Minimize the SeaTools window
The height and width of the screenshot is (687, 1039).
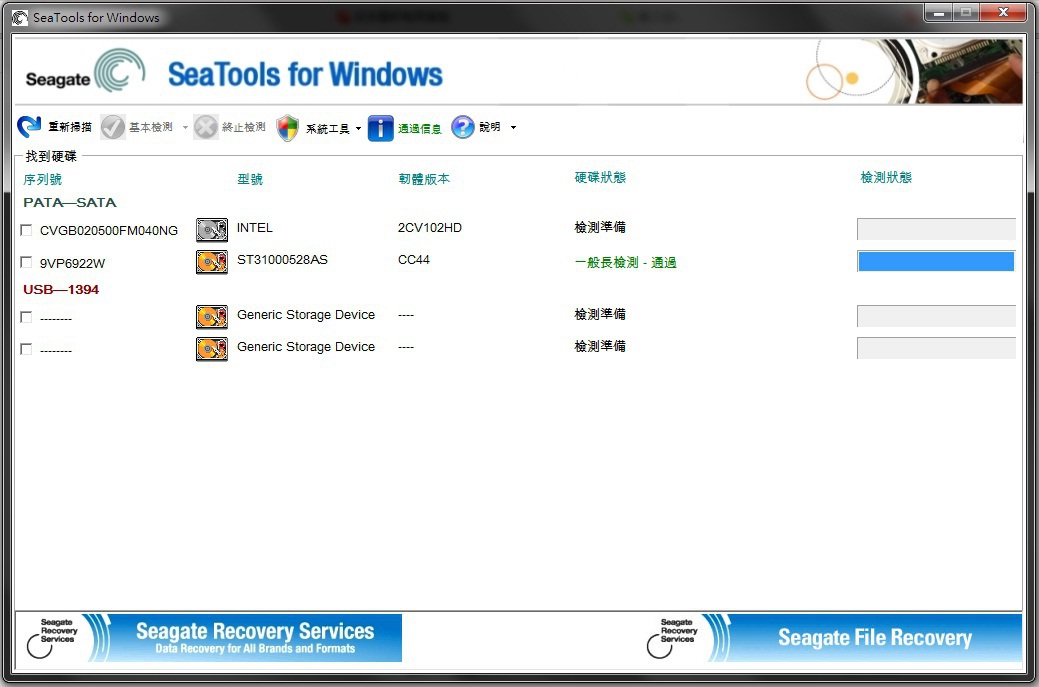[x=938, y=13]
